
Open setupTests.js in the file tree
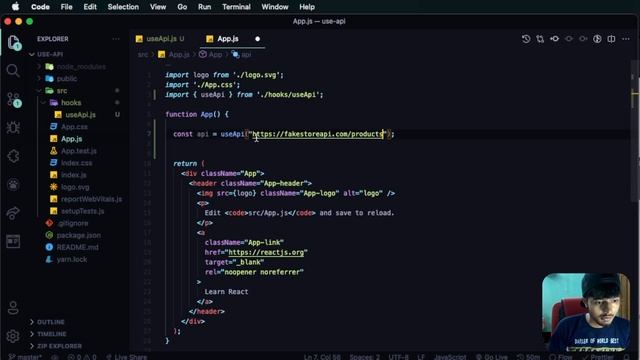tap(82, 211)
